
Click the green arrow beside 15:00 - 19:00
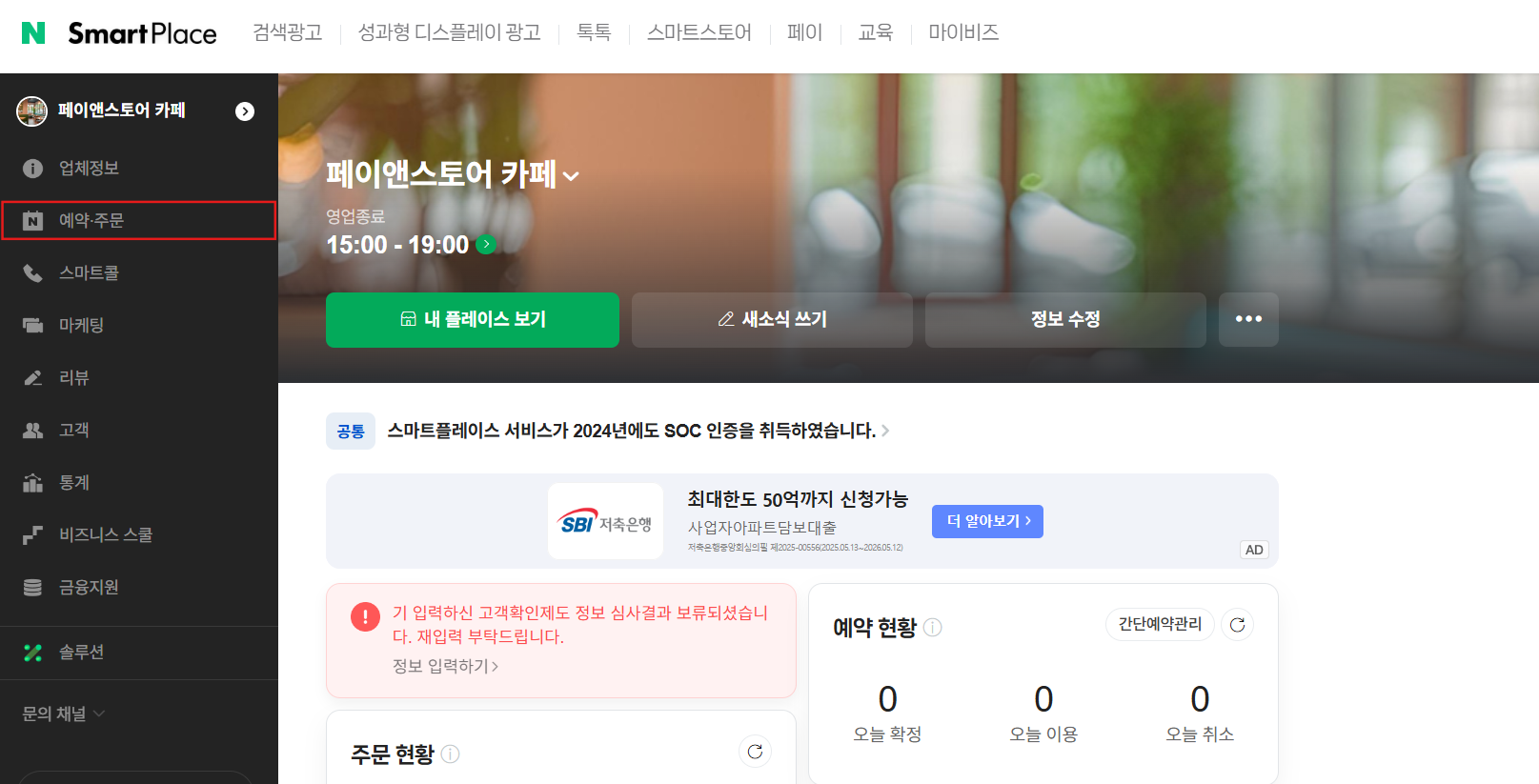[x=486, y=245]
